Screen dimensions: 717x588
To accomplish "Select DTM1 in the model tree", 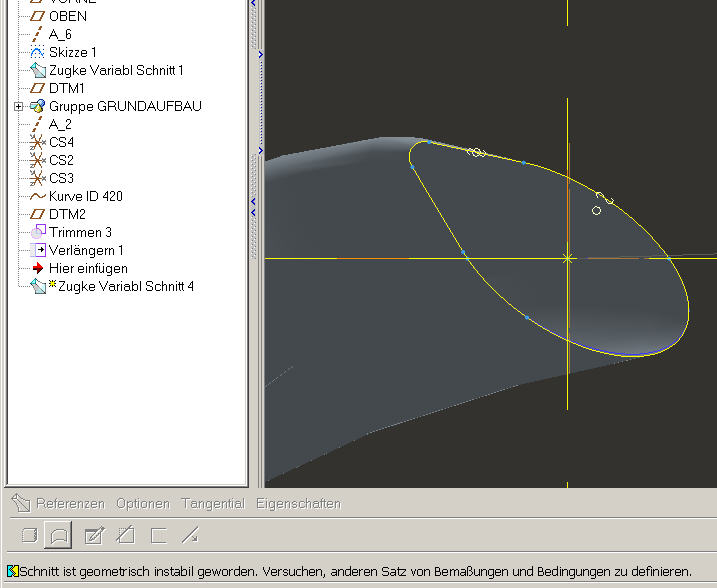I will pyautogui.click(x=67, y=88).
